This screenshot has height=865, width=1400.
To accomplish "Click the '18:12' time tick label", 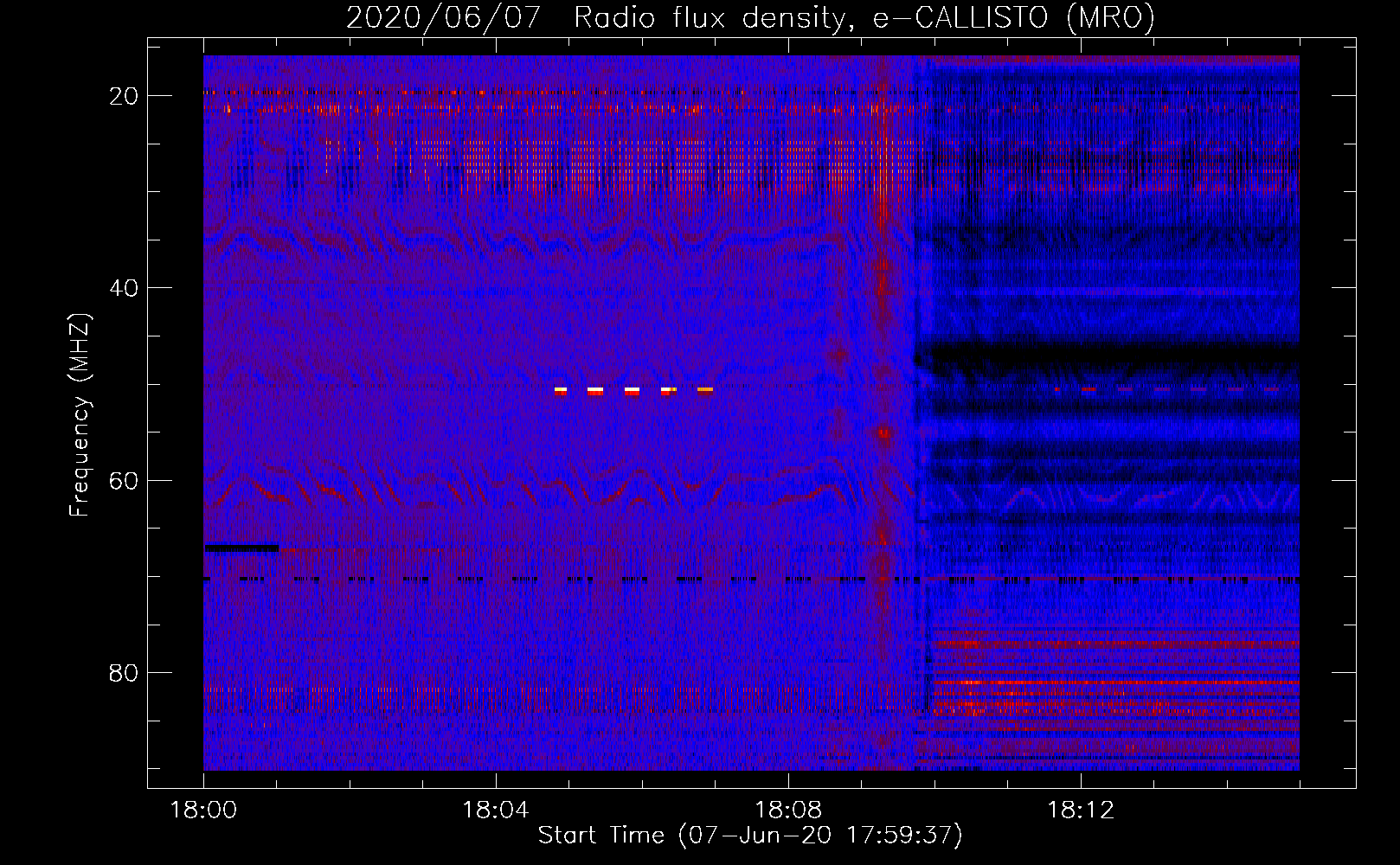I will coord(1081,811).
